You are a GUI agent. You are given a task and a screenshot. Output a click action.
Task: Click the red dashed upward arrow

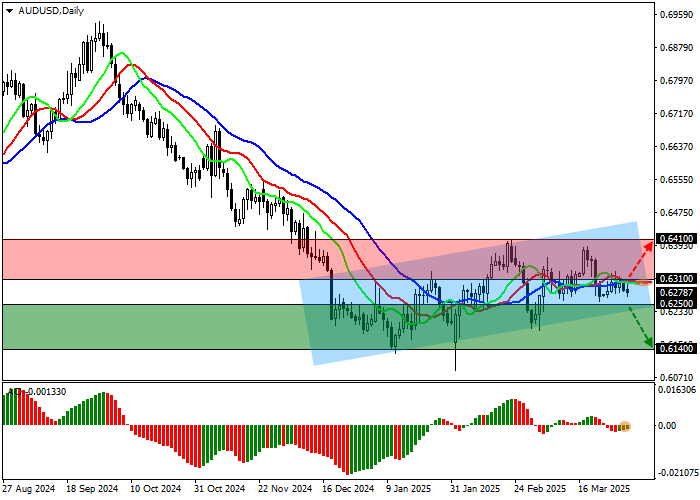[x=641, y=261]
